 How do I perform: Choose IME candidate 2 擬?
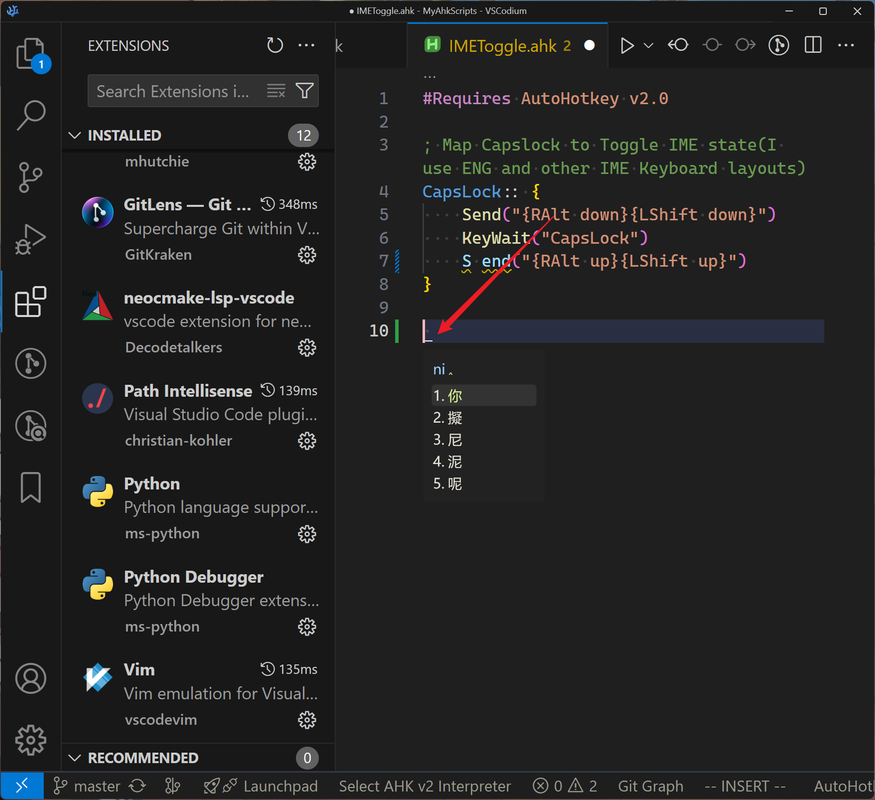[483, 418]
